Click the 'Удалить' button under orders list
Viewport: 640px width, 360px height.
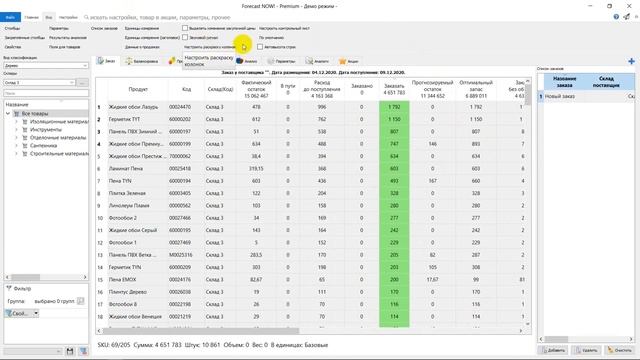586,350
